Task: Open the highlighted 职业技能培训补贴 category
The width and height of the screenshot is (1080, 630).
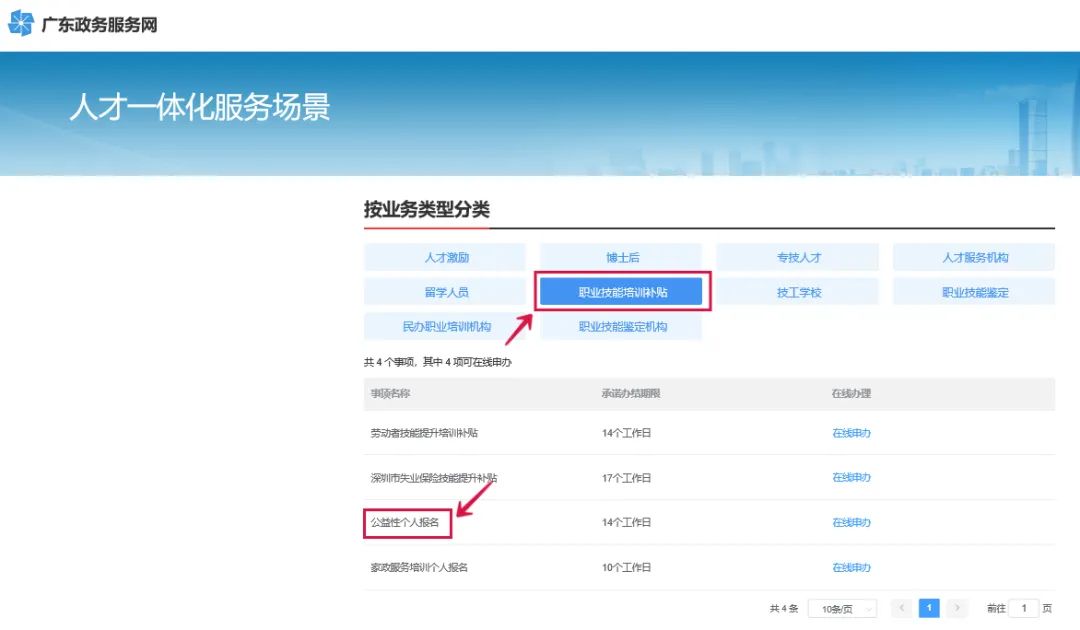Action: tap(622, 291)
